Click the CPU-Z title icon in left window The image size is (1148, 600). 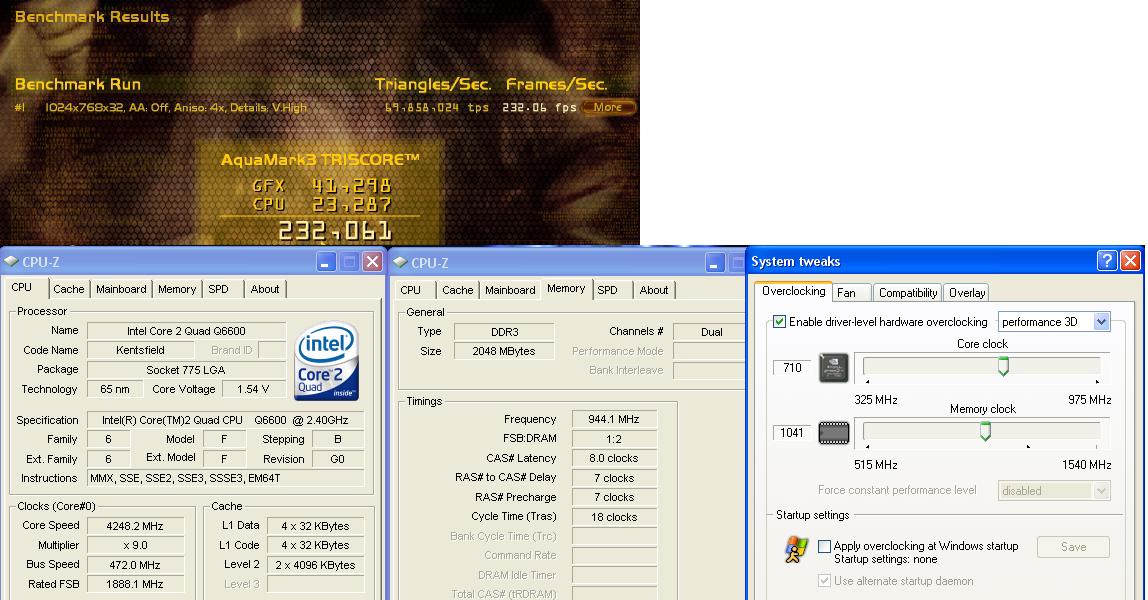[11, 261]
